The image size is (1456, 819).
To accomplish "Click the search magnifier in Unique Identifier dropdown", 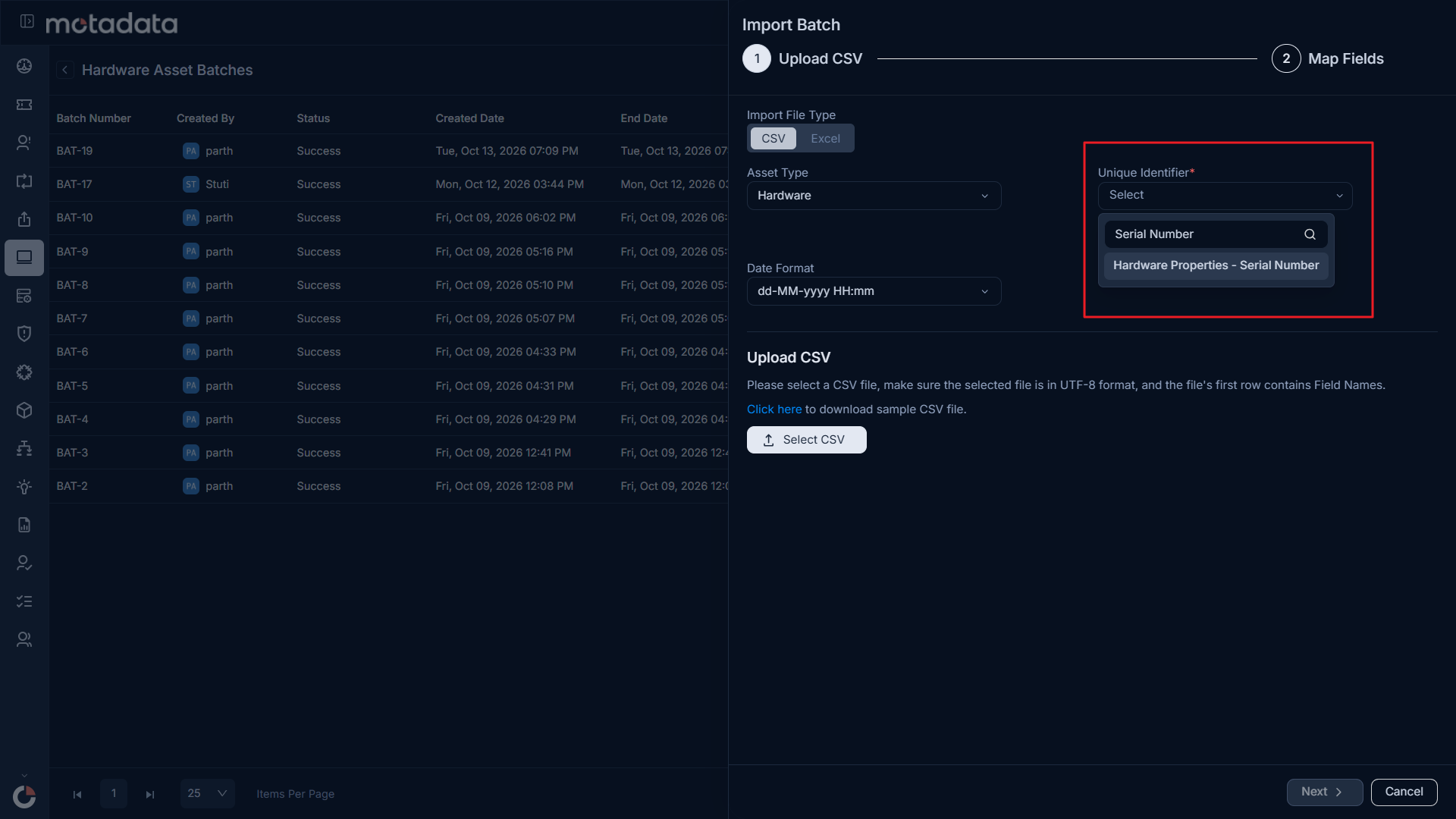I will [x=1310, y=234].
